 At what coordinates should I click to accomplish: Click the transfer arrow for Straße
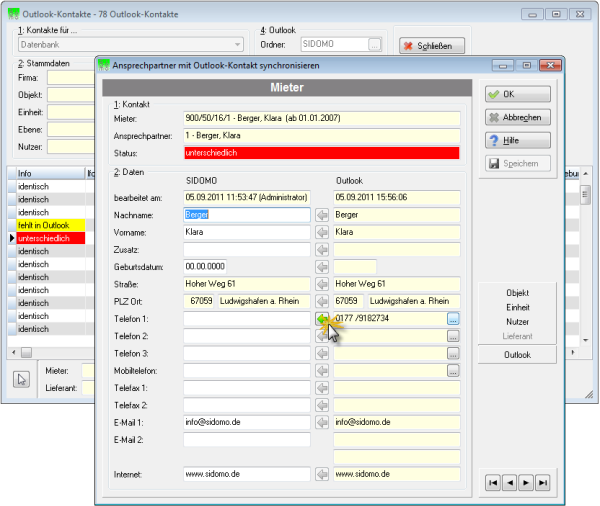[x=322, y=284]
